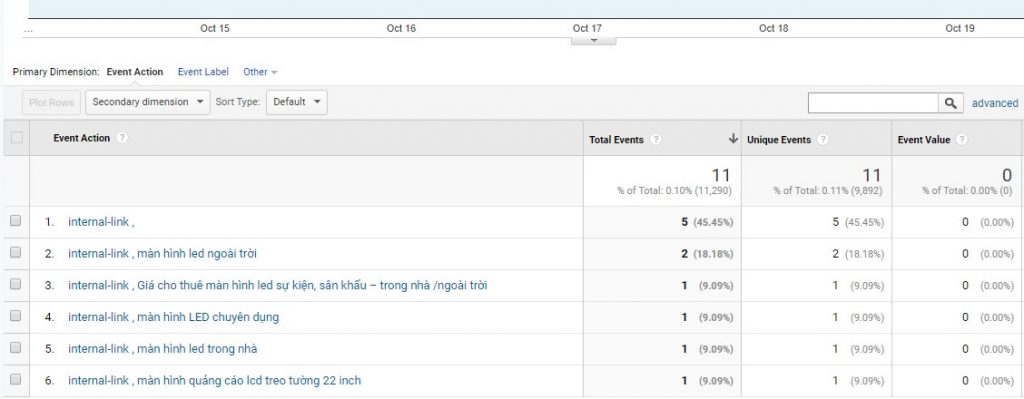The image size is (1024, 399).
Task: Check the màn hình led trong nhà row
Action: click(x=16, y=347)
